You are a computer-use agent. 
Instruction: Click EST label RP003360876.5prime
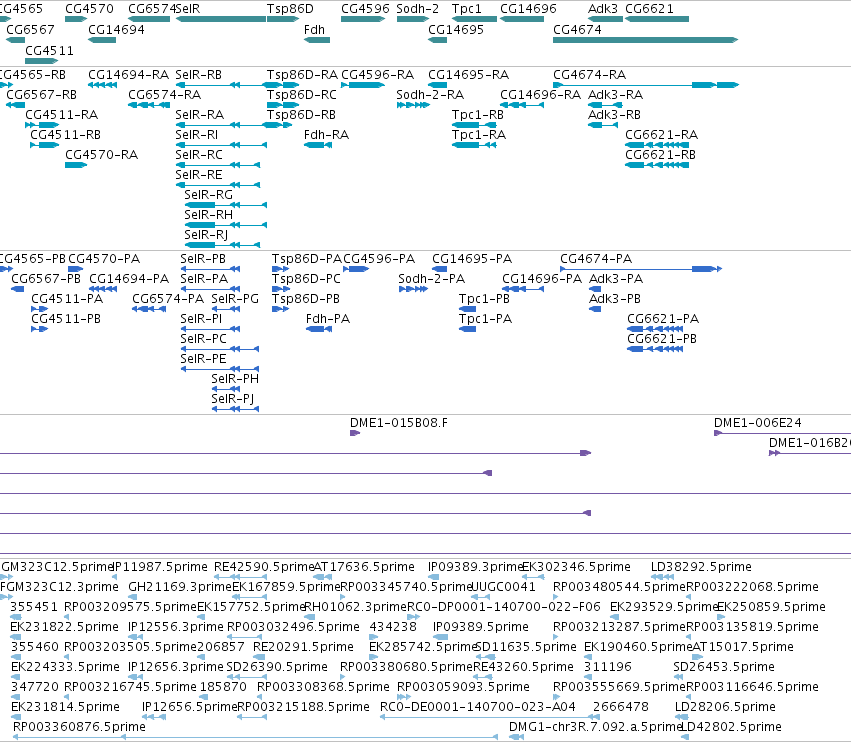pyautogui.click(x=79, y=727)
